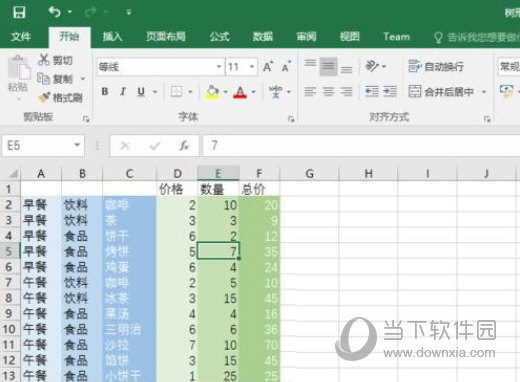Toggle Italic formatting
The image size is (520, 382).
(x=123, y=91)
